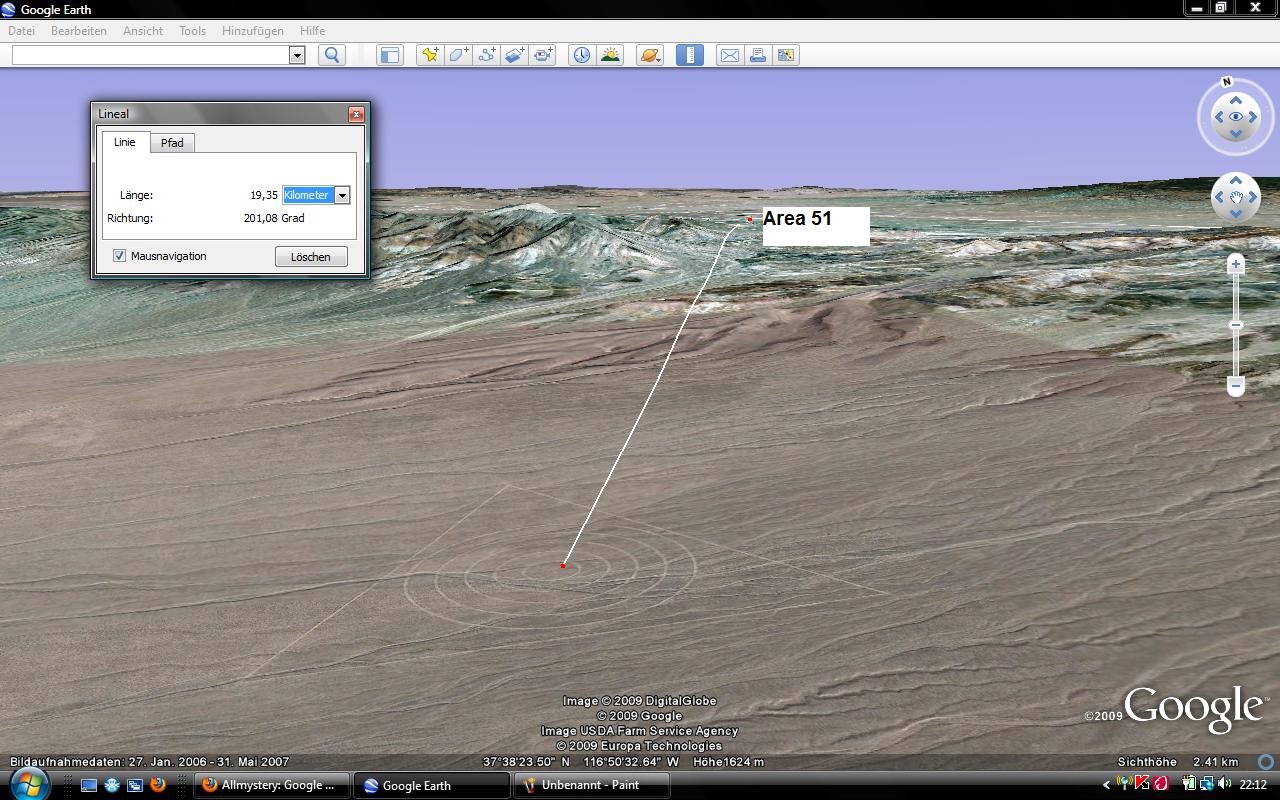Open the Ansicht menu
This screenshot has height=800, width=1280.
(x=143, y=31)
